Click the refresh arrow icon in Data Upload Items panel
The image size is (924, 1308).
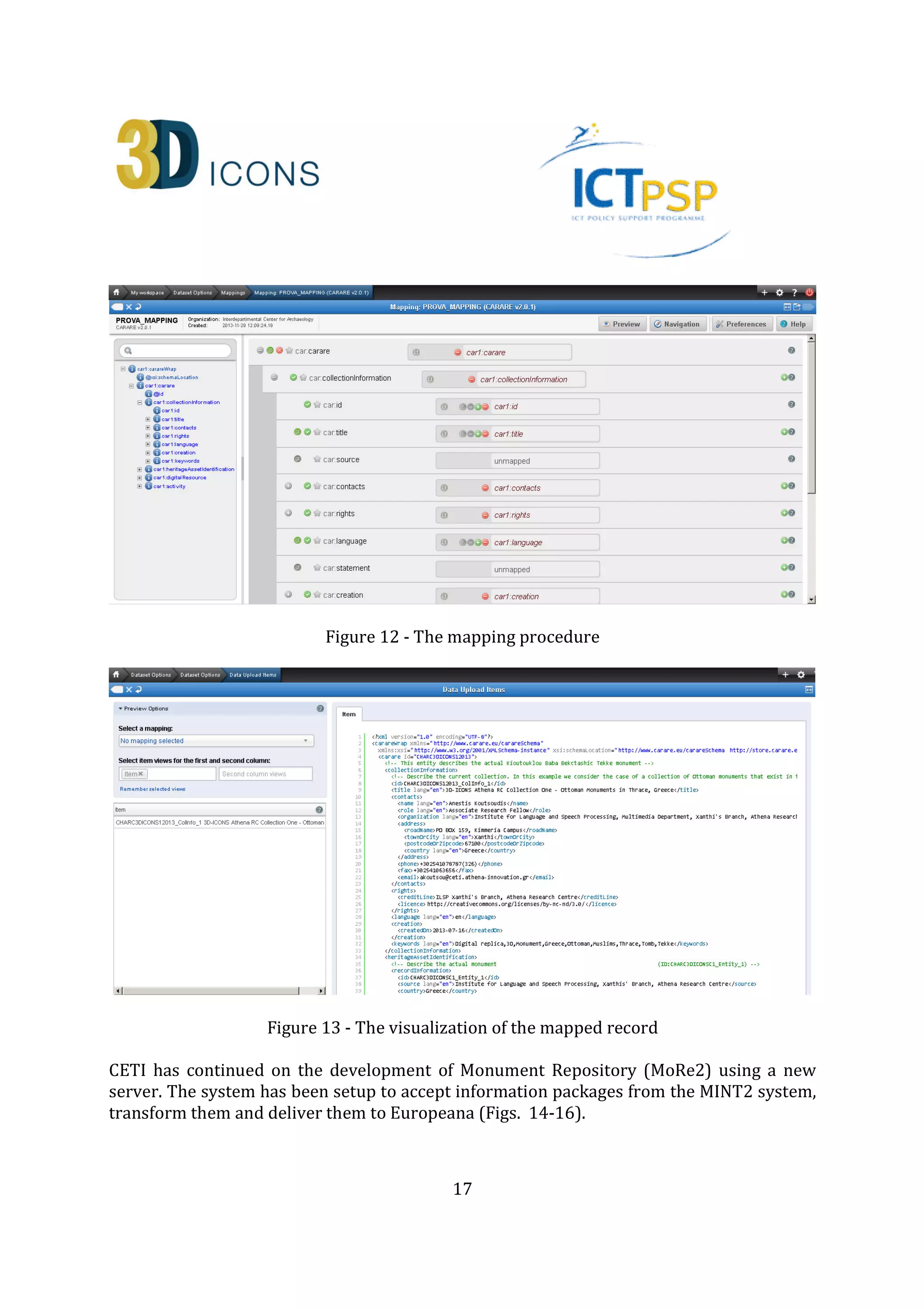tap(139, 689)
